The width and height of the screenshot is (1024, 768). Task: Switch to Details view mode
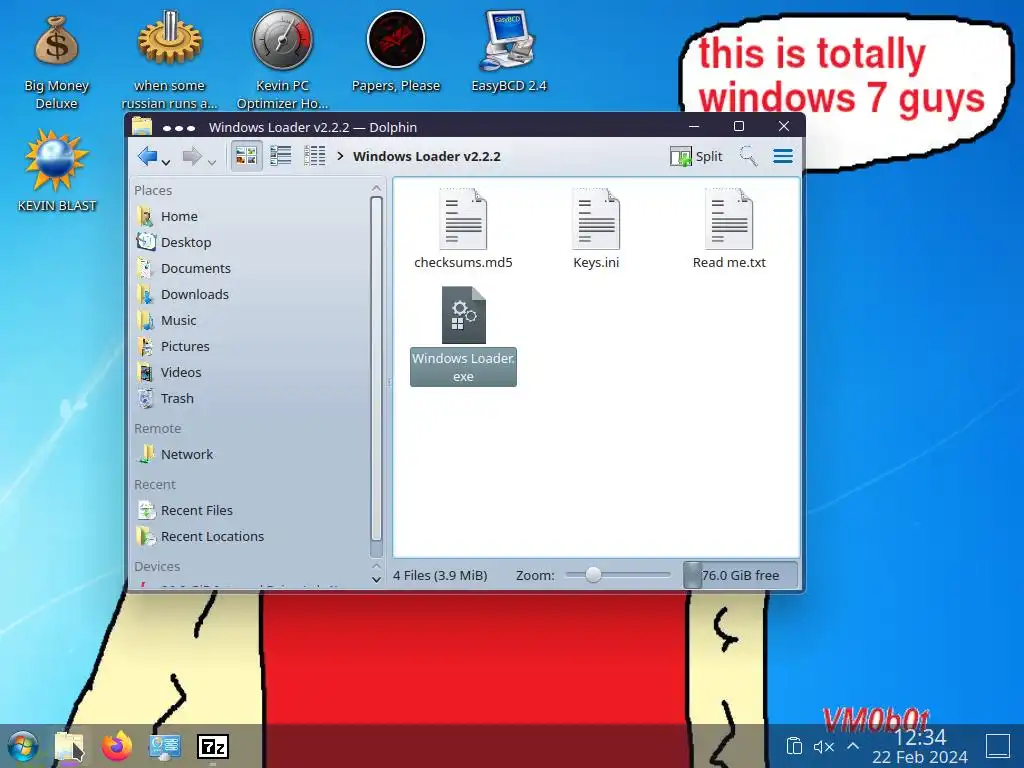[315, 156]
